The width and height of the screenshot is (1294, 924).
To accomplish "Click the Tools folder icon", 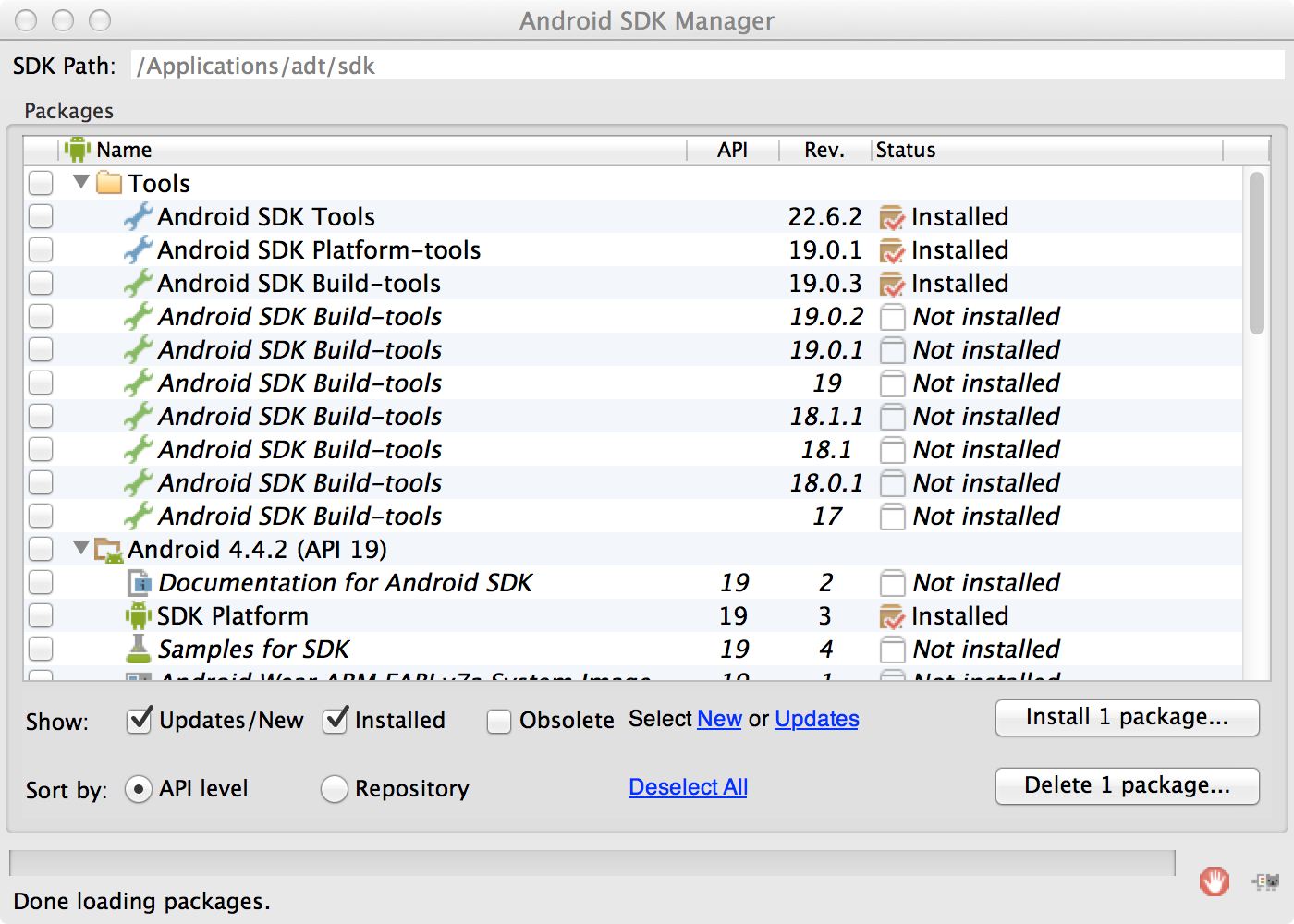I will (x=109, y=183).
